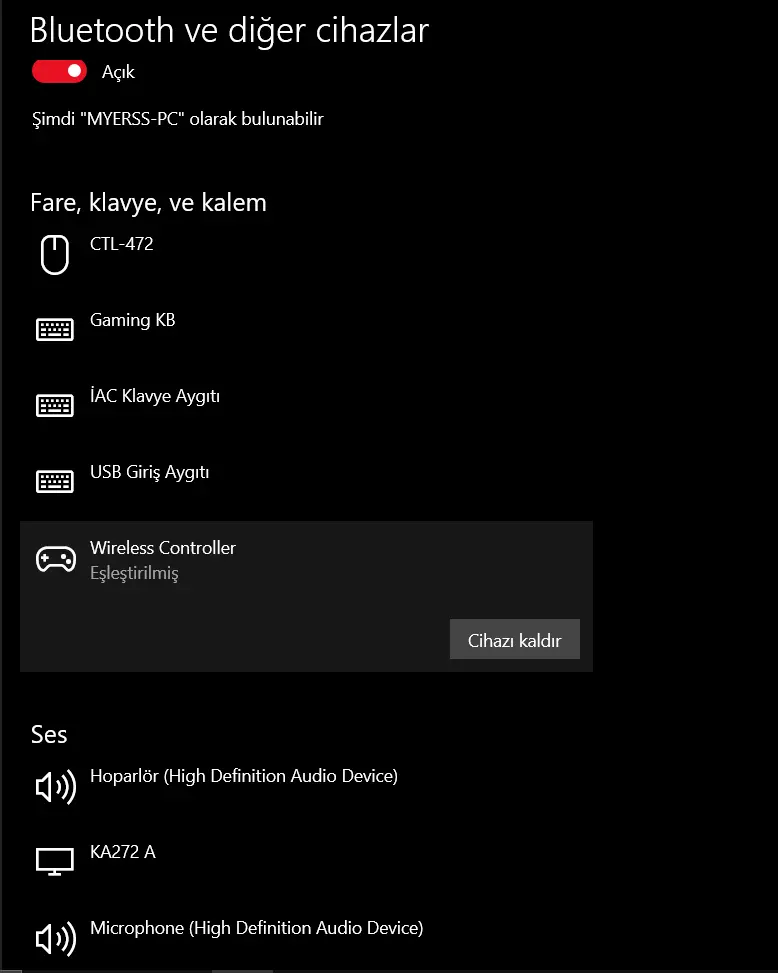Select the Gaming KB keyboard icon

[x=55, y=330]
